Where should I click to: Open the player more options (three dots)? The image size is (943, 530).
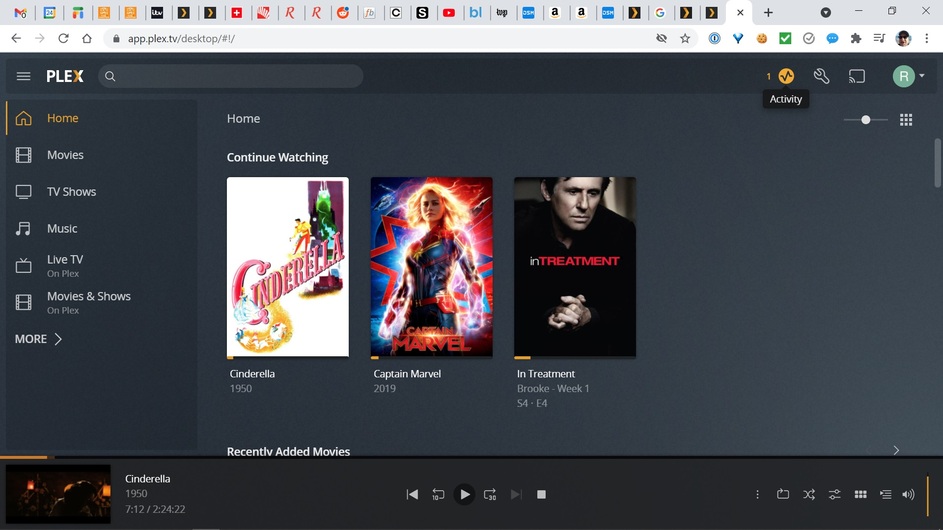click(x=757, y=495)
